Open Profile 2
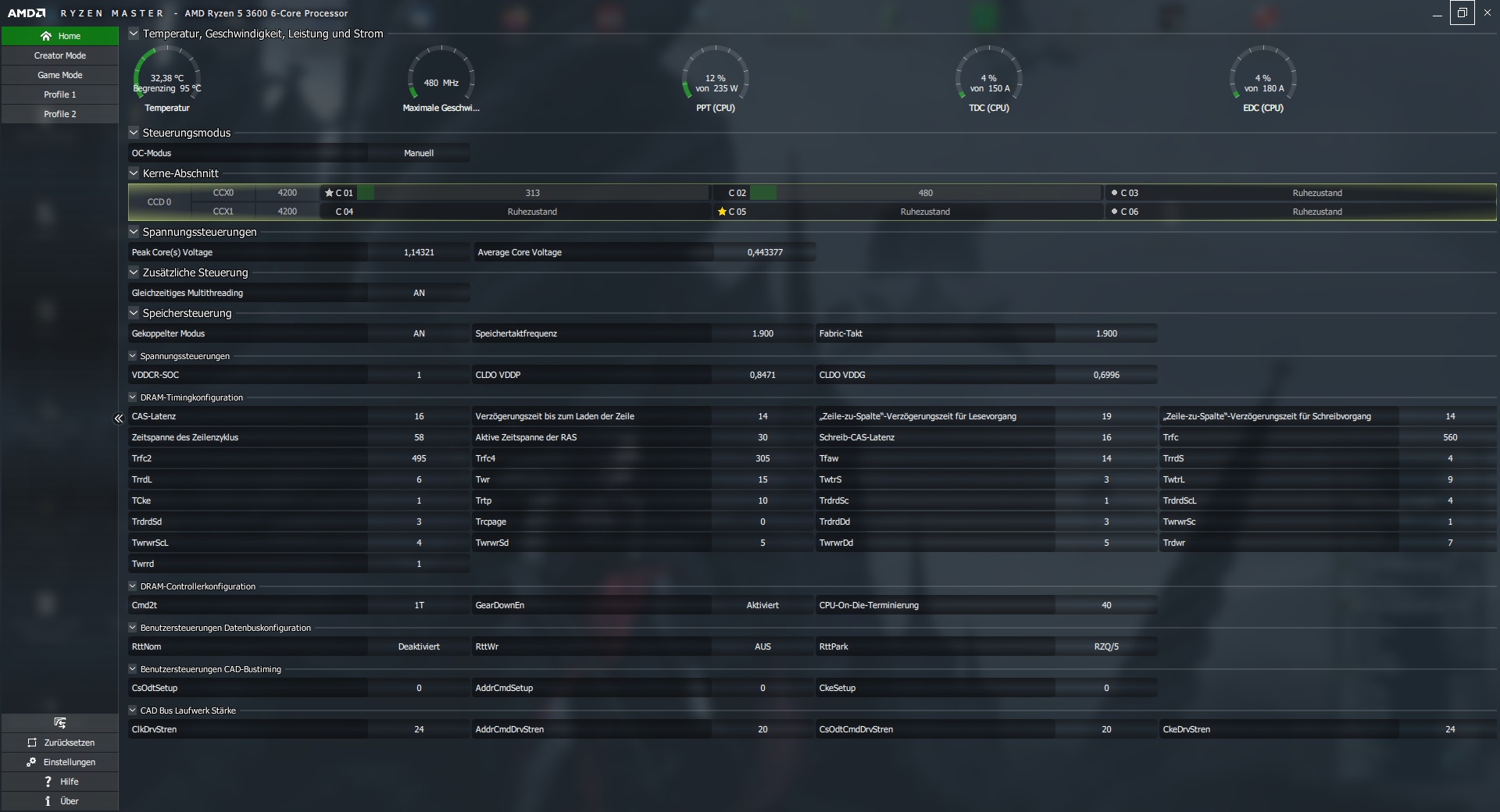1500x812 pixels. (60, 114)
